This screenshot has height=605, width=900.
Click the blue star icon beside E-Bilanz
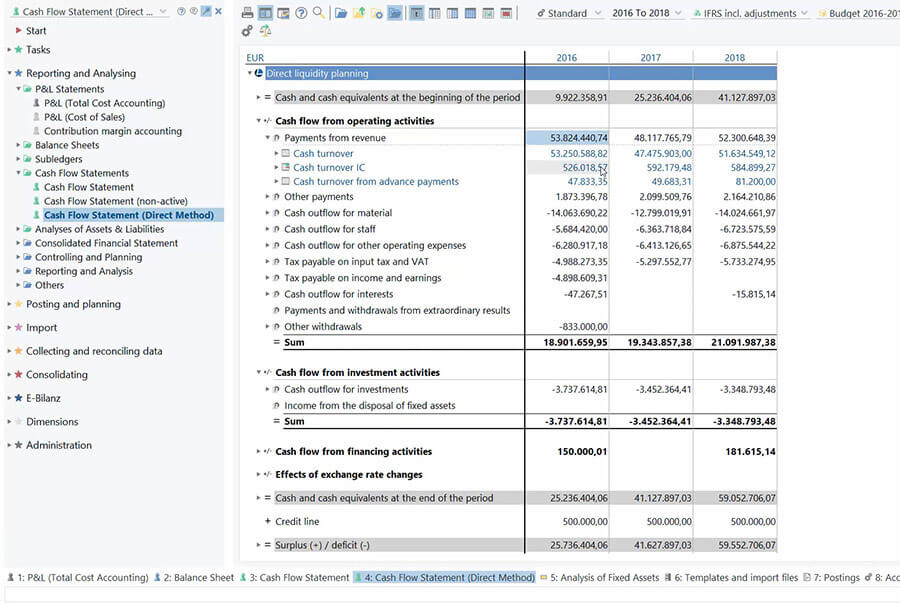[18, 398]
